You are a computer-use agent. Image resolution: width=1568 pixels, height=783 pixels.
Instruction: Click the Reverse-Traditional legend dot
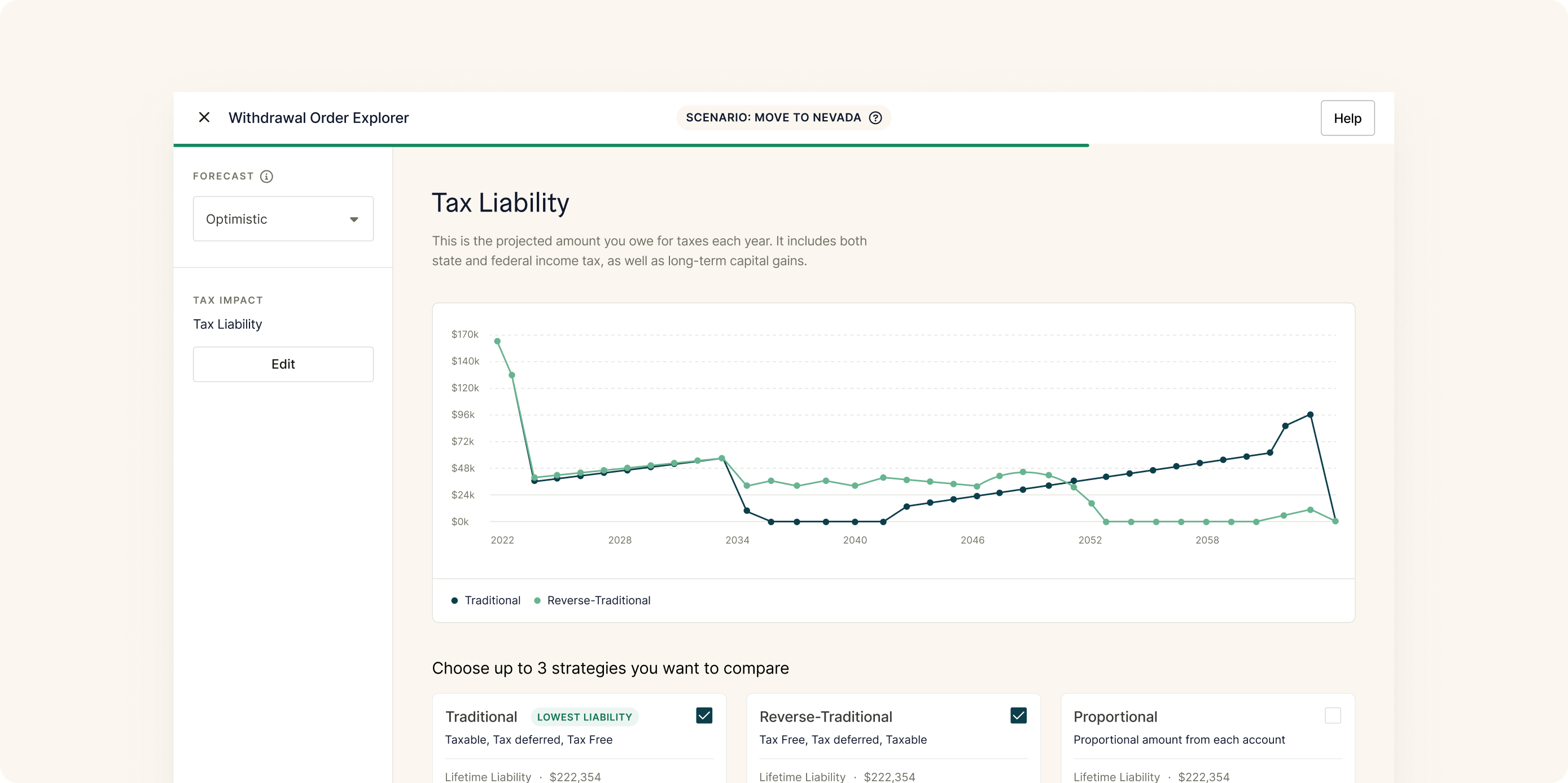click(537, 600)
